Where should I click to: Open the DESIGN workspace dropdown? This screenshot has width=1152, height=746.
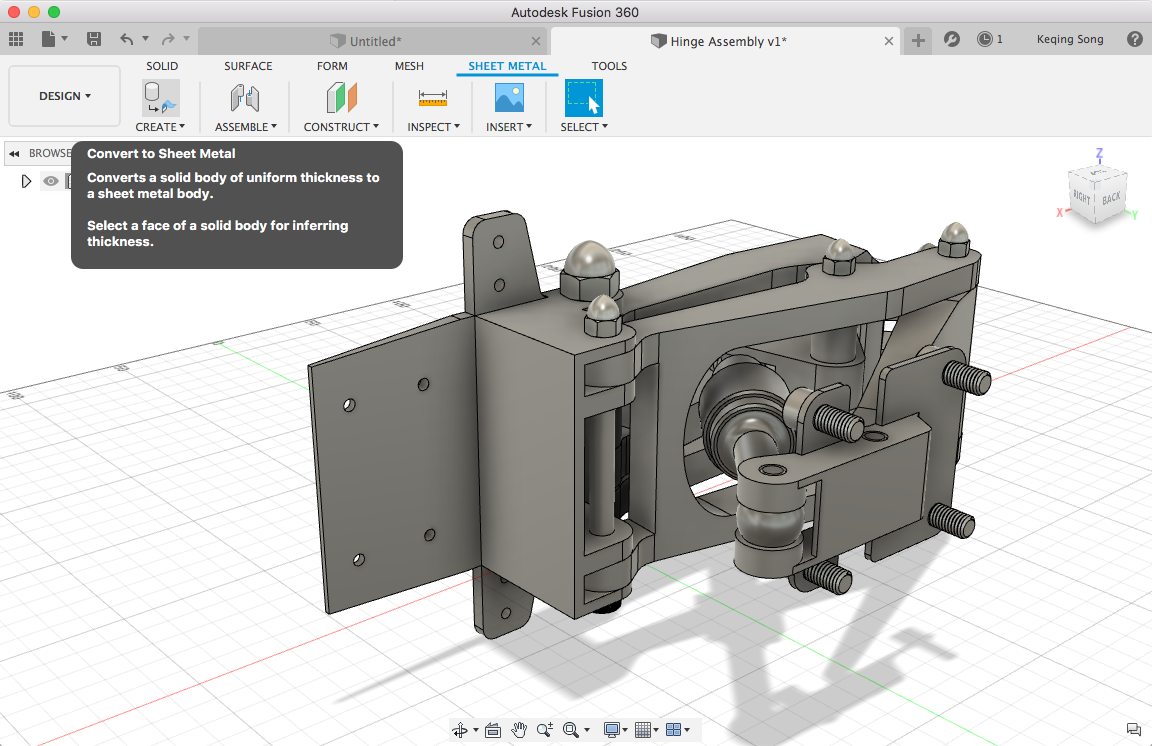coord(65,96)
